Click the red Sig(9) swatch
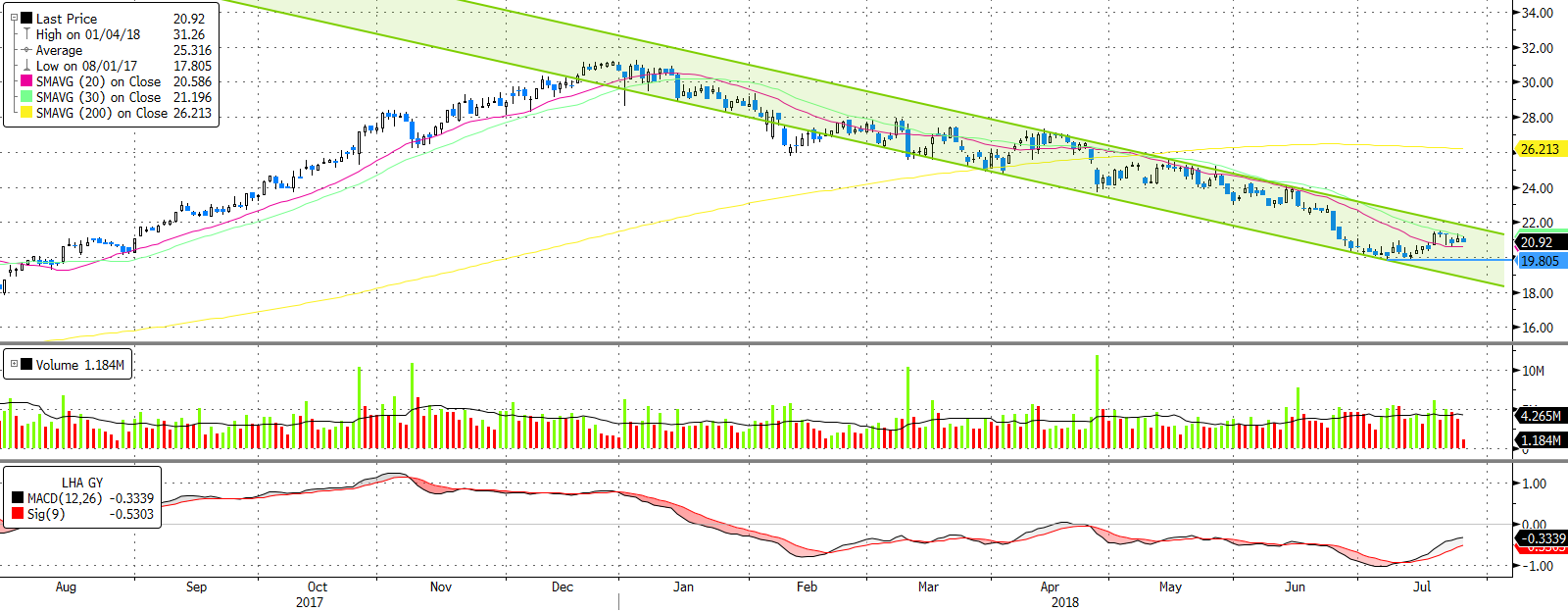The image size is (1568, 612). click(x=18, y=514)
